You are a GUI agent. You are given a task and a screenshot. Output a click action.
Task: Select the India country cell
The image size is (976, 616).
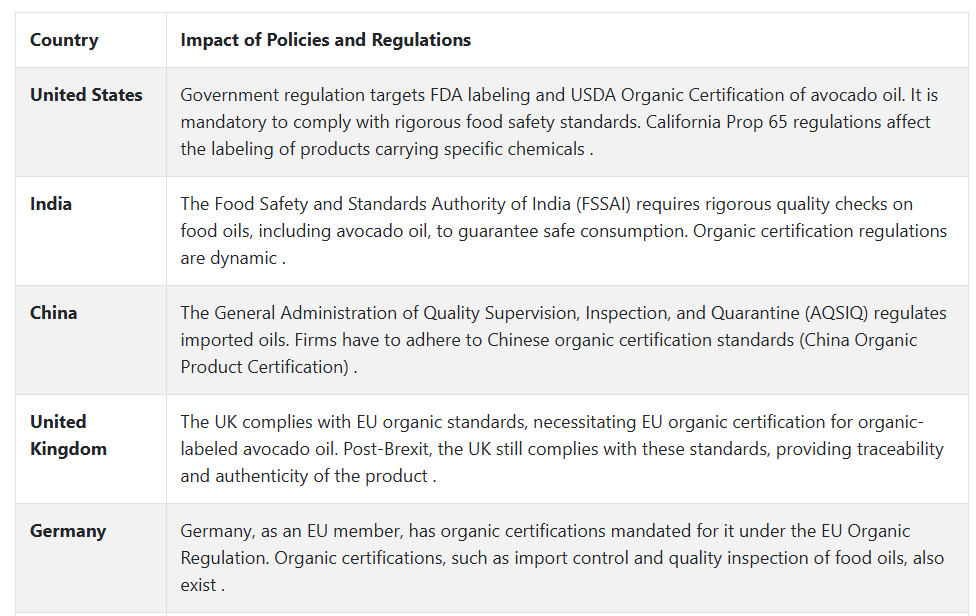coord(50,203)
